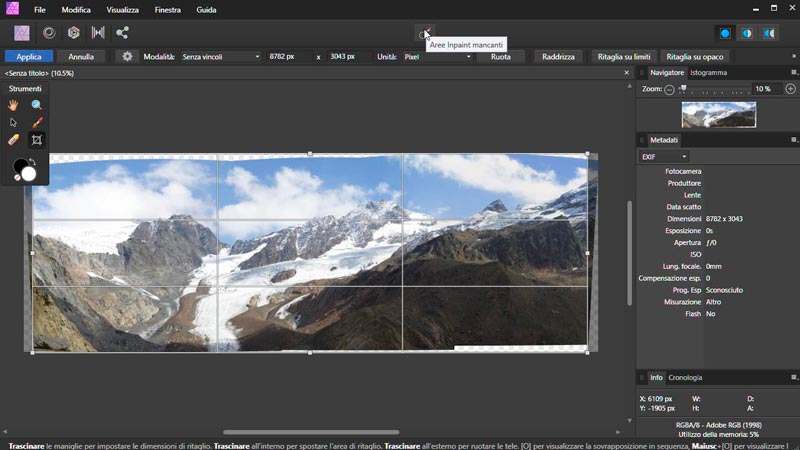Open crop overlay settings gear

tap(127, 57)
